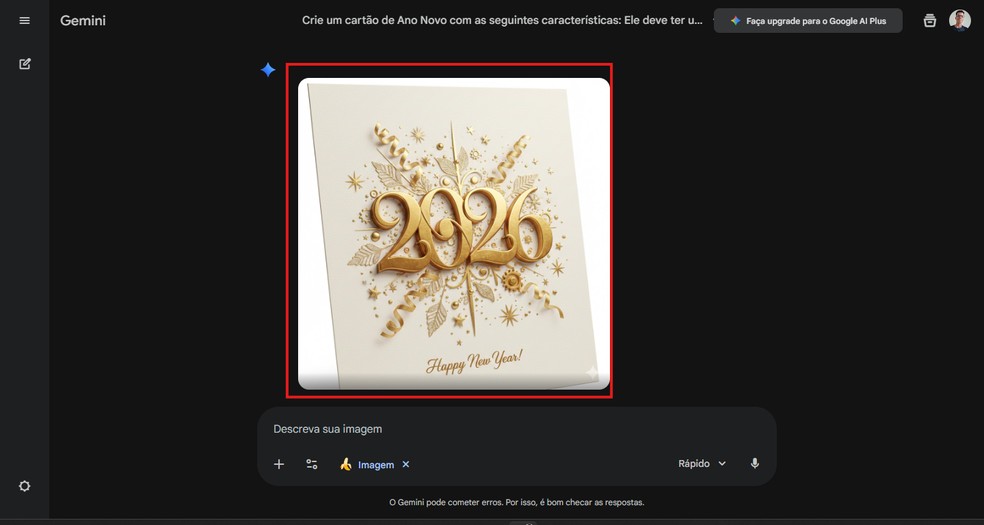
Task: Focus the Descreva sua imagem field
Action: tap(516, 430)
